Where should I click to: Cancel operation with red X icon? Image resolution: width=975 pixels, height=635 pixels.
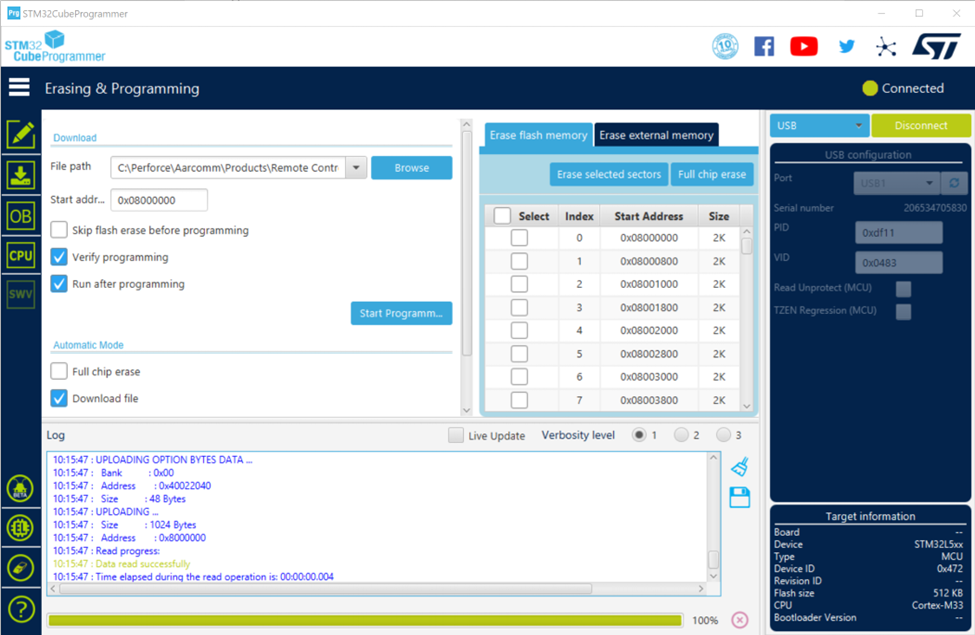click(x=740, y=619)
